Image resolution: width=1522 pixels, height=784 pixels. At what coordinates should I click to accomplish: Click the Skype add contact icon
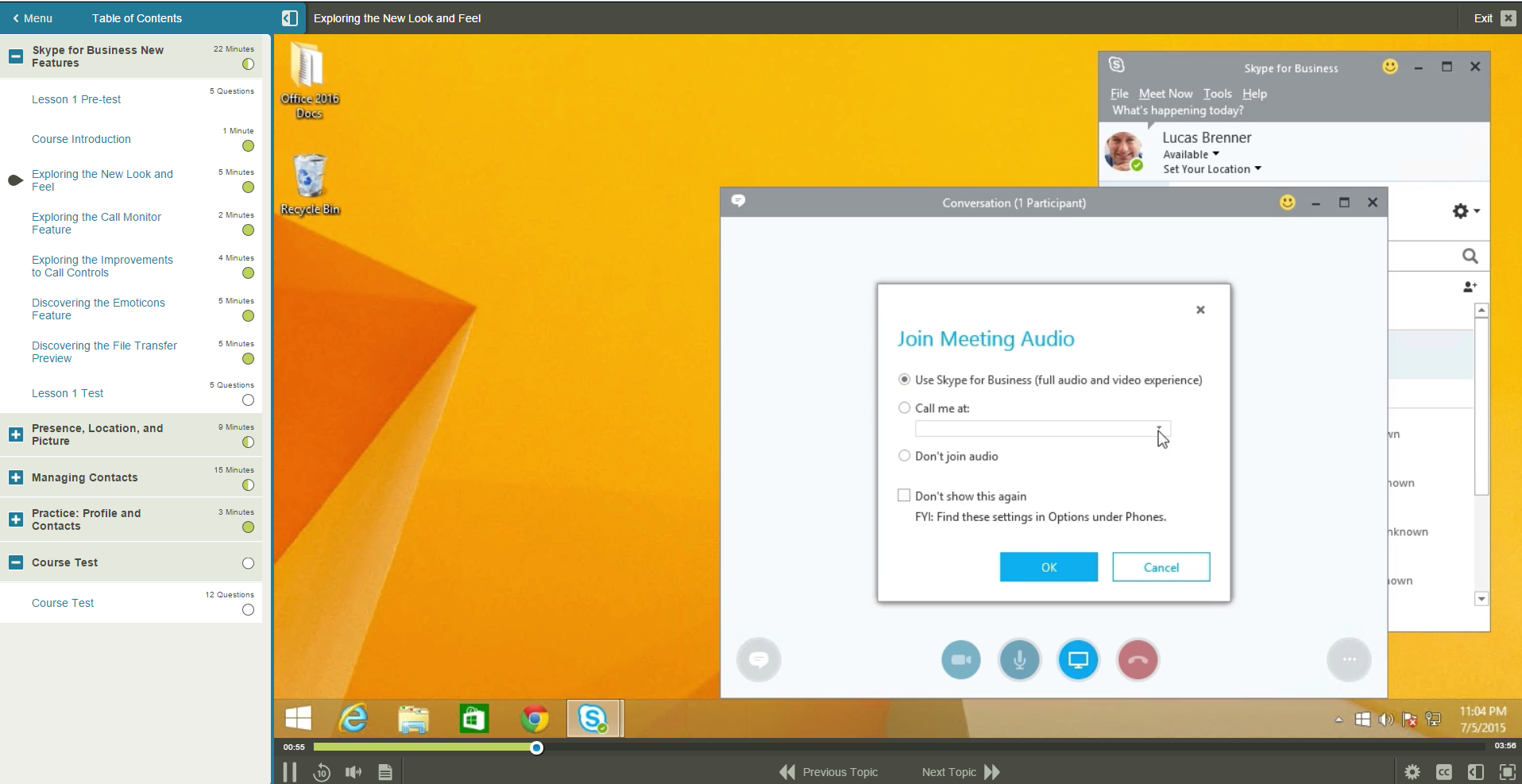(1470, 287)
